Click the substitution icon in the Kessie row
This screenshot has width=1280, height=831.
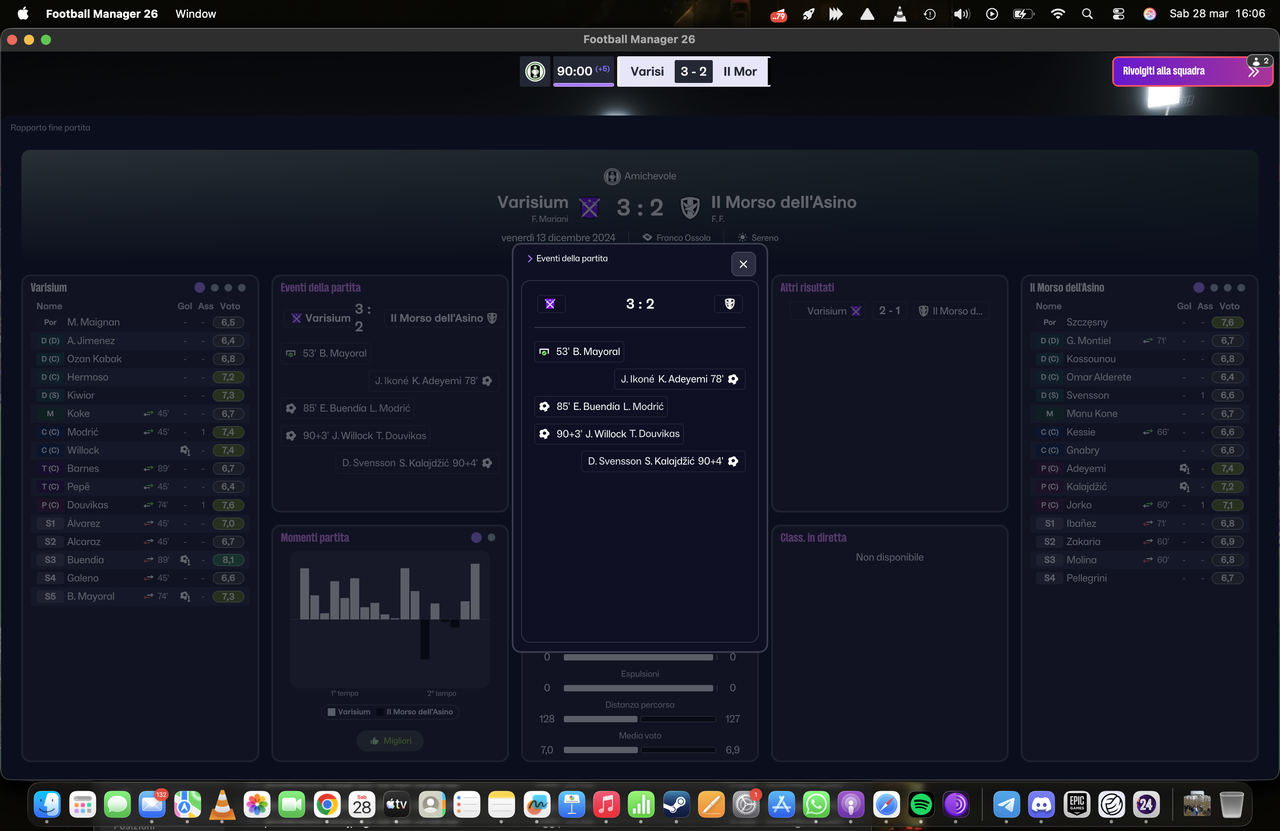tap(1148, 432)
